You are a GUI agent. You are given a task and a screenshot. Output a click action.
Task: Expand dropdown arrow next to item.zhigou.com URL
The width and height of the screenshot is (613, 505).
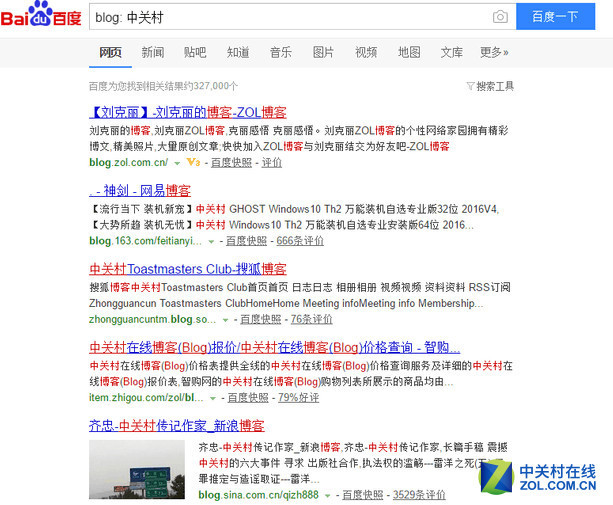213,398
